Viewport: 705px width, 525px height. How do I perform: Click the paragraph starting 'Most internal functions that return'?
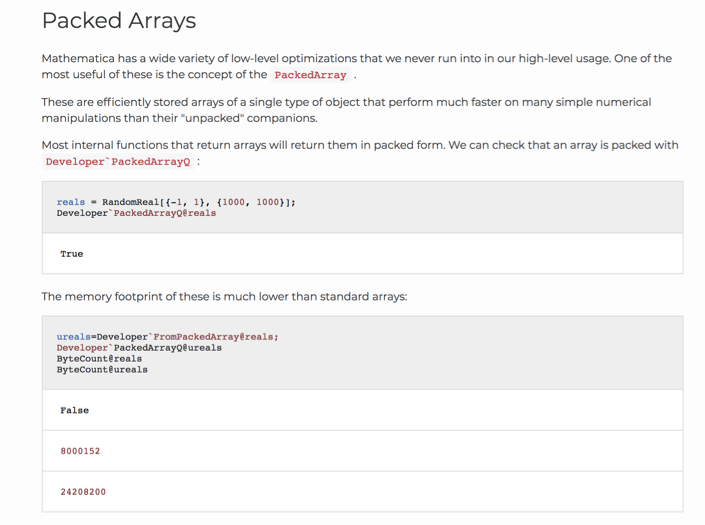pyautogui.click(x=360, y=153)
